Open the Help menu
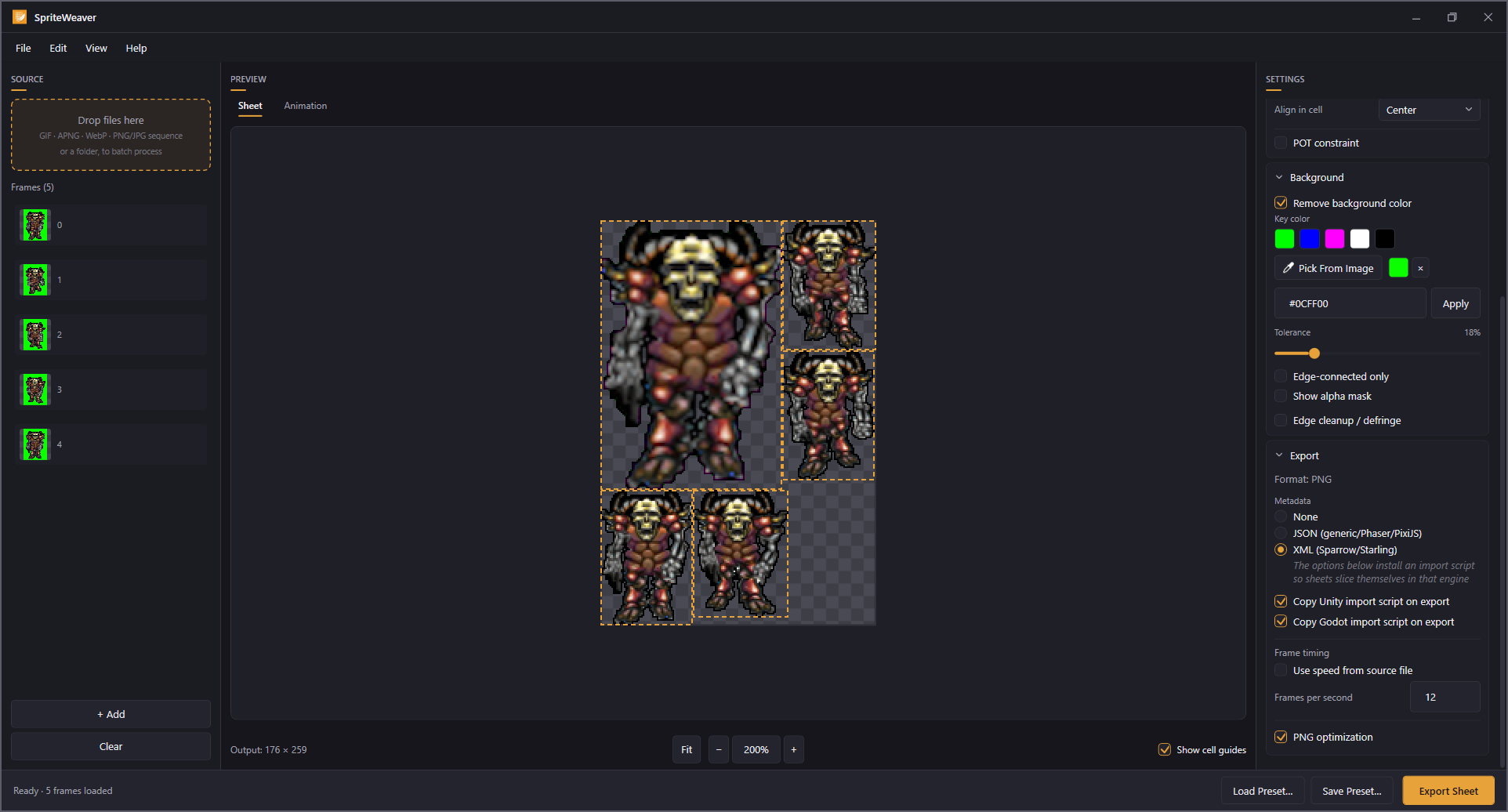Image resolution: width=1508 pixels, height=812 pixels. coord(136,48)
